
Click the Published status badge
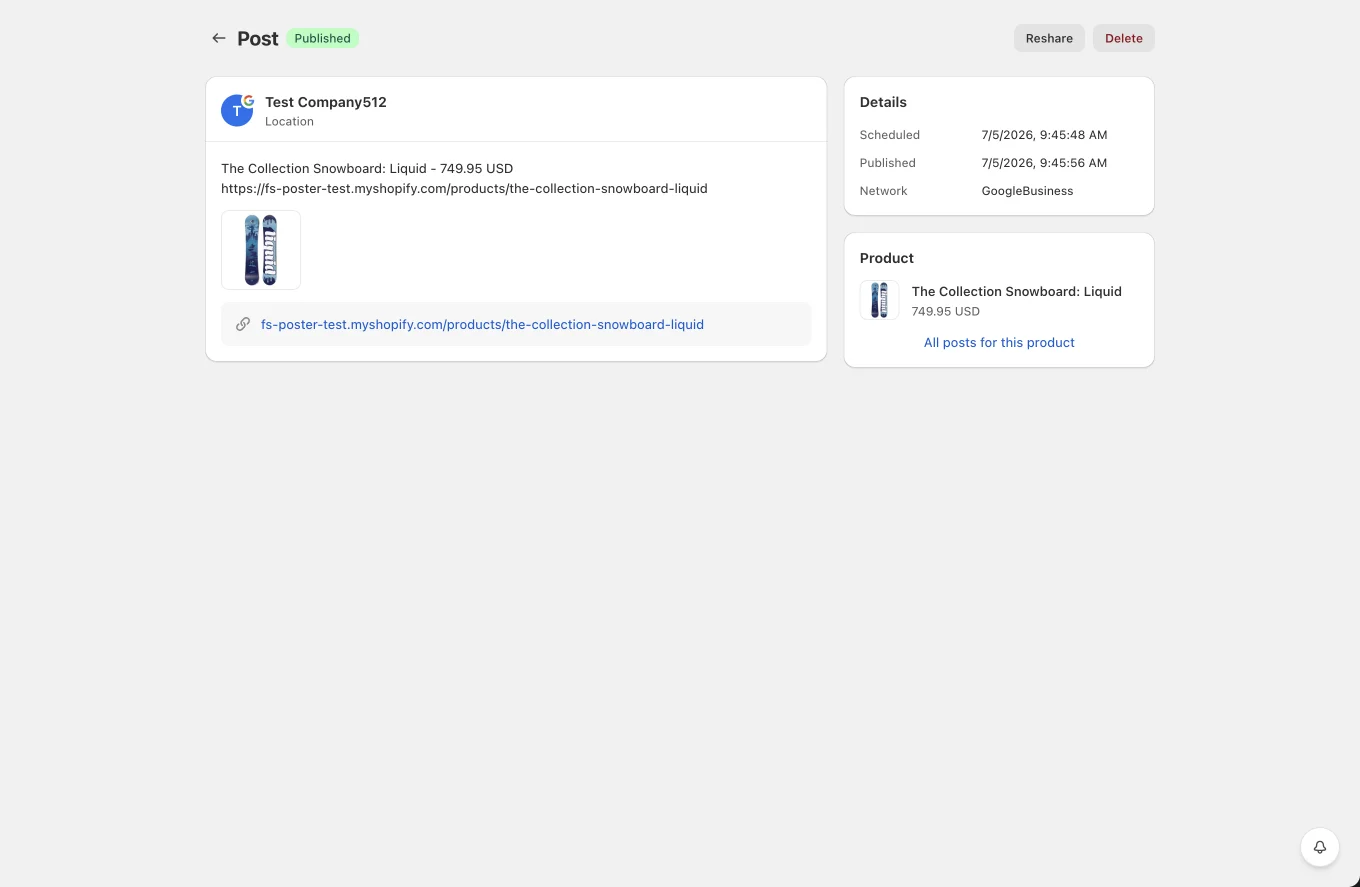pos(322,38)
